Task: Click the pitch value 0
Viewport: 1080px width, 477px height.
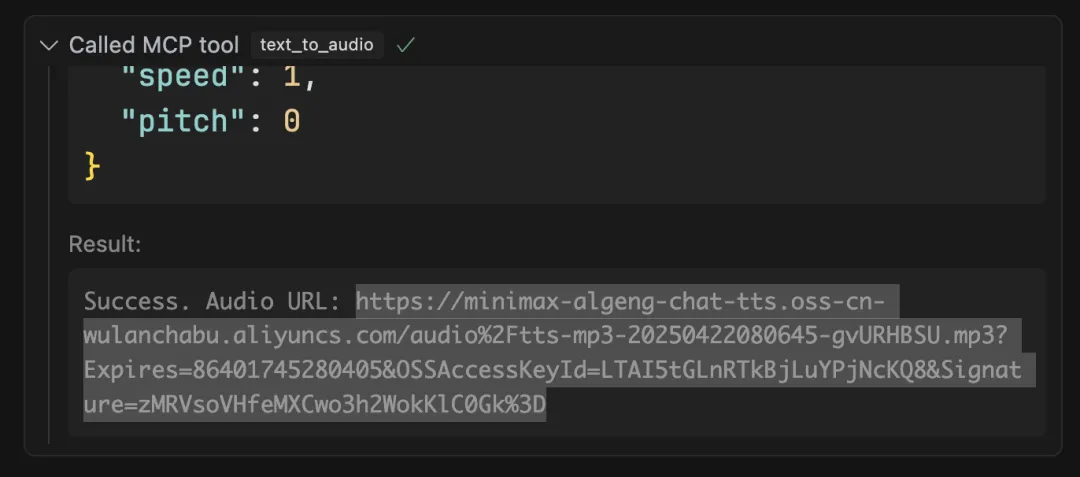Action: point(292,122)
